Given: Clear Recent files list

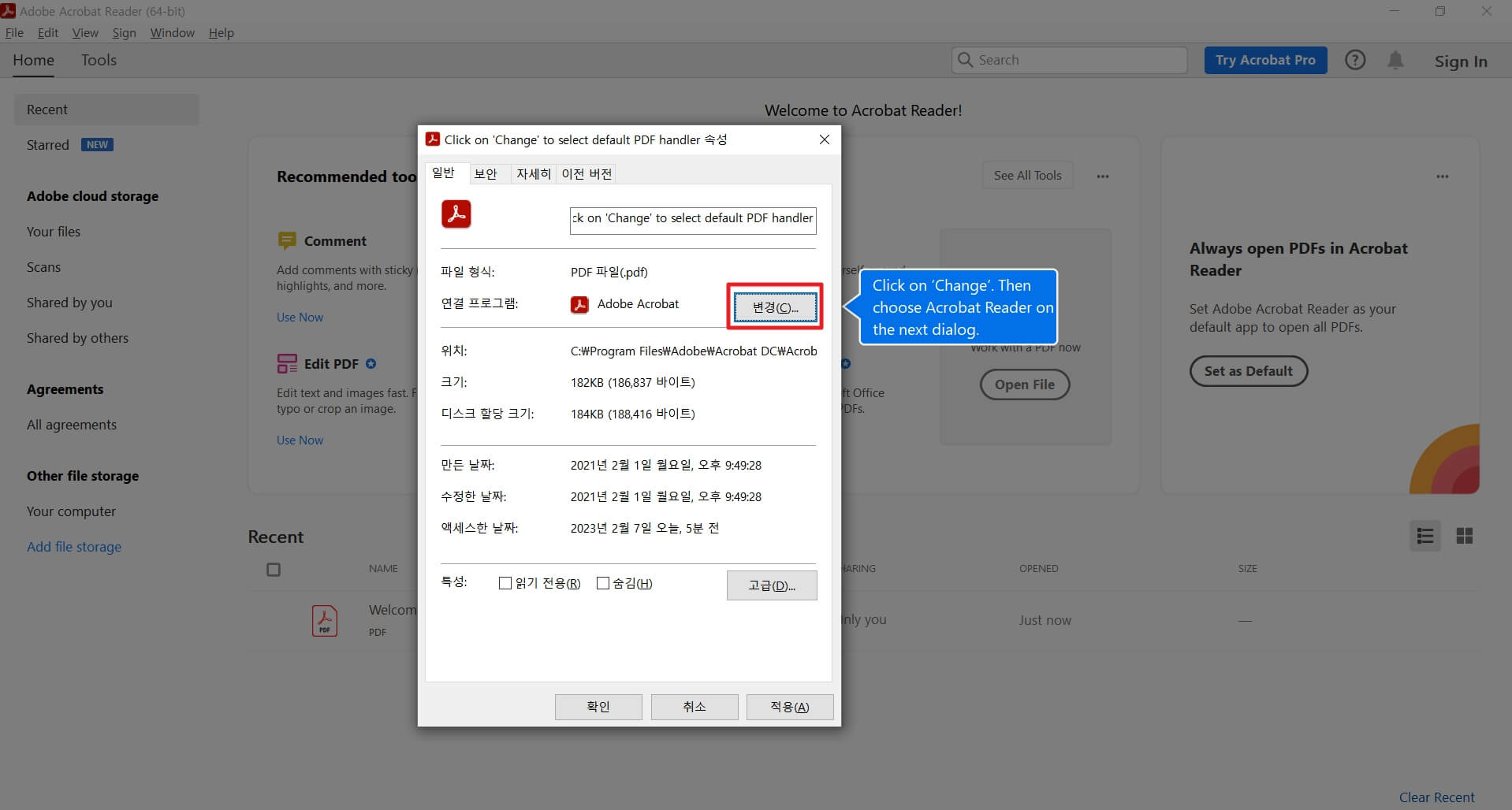Looking at the screenshot, I should pos(1436,797).
